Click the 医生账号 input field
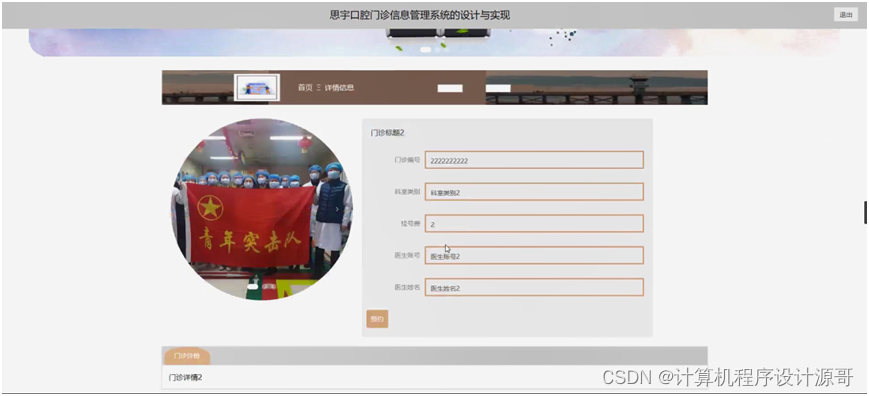 point(534,255)
